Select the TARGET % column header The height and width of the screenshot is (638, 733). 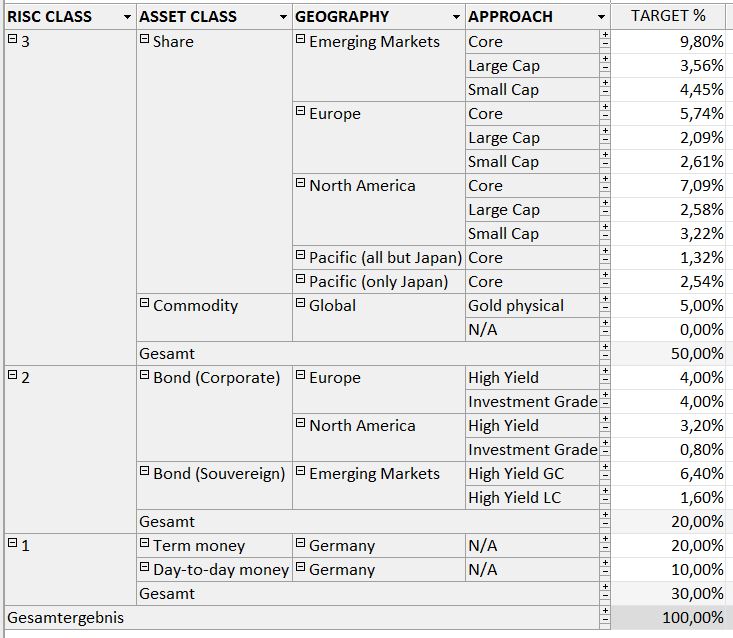(668, 16)
